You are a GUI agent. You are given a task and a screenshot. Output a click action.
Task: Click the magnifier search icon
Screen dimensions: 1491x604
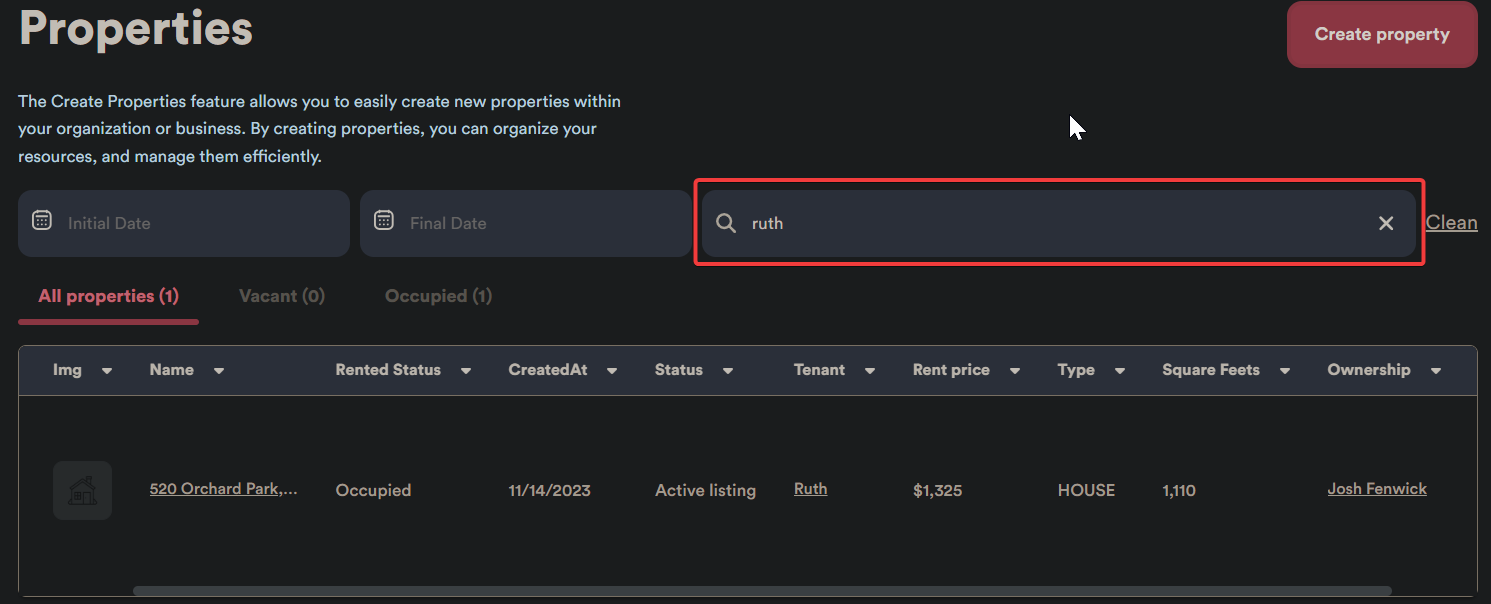click(726, 223)
